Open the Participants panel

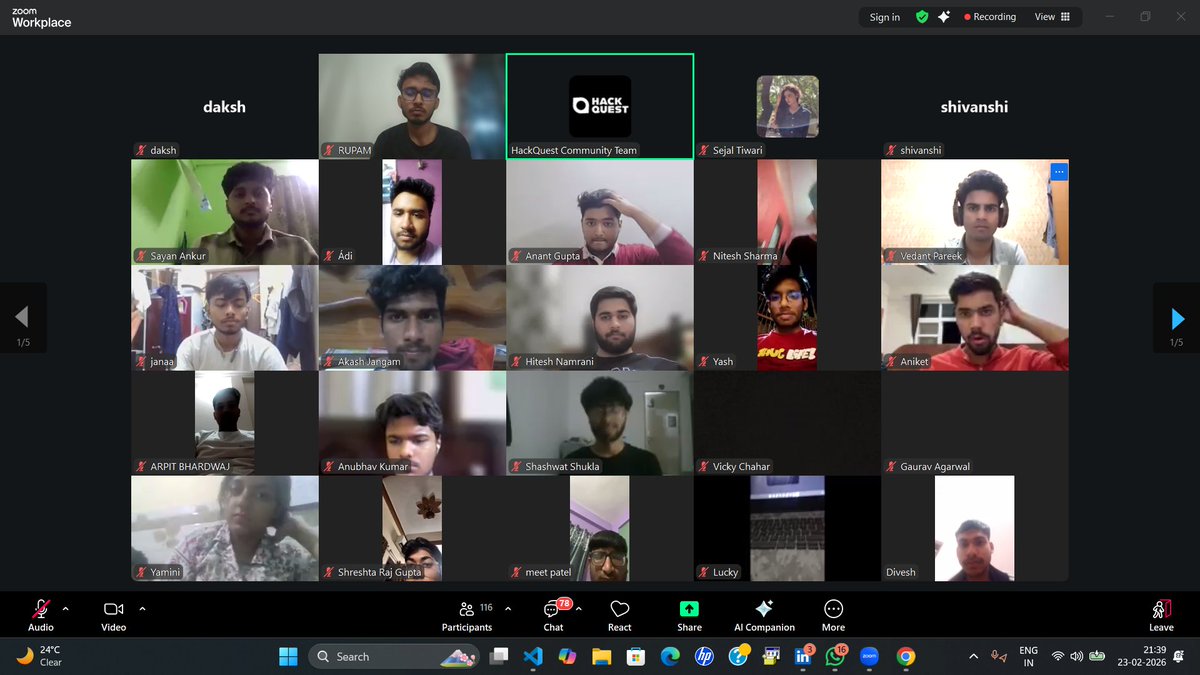tap(467, 615)
